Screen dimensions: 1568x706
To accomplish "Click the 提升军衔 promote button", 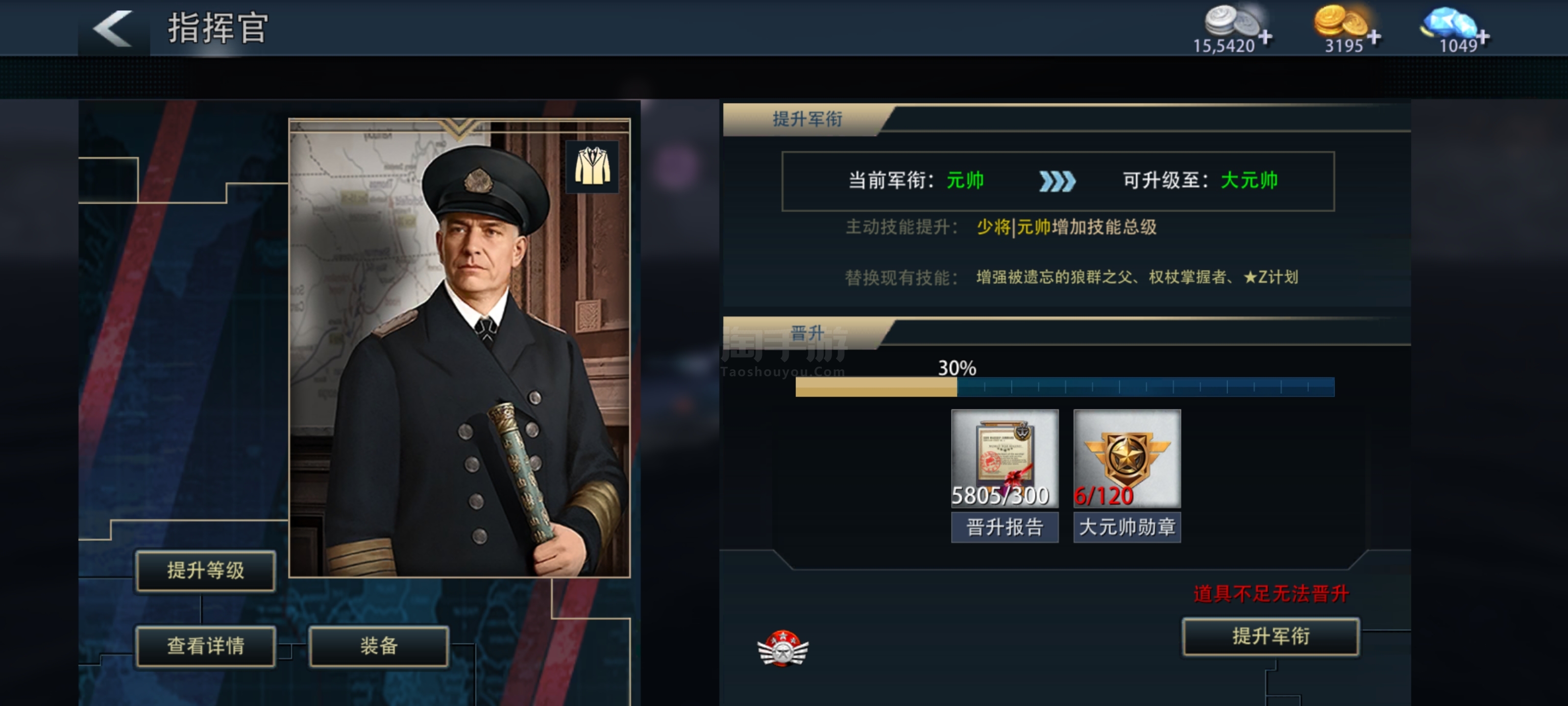I will point(1271,636).
